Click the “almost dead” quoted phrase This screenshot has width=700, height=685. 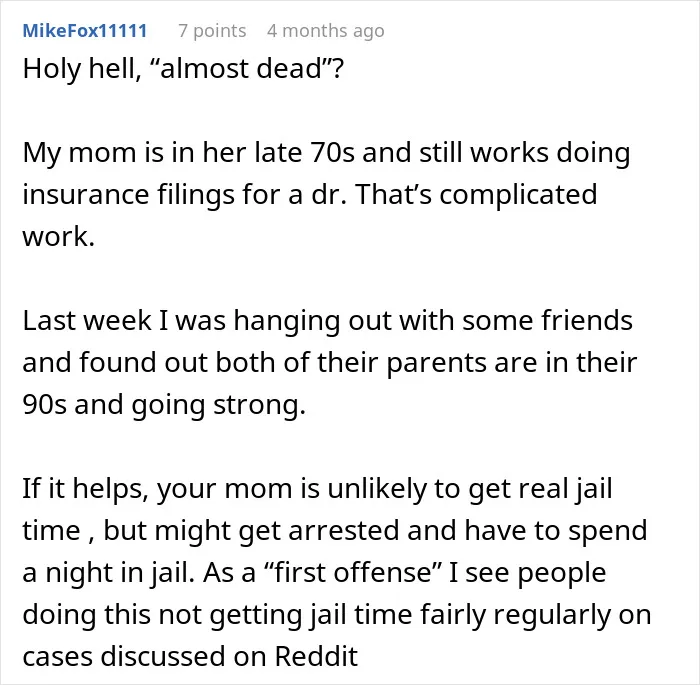pos(243,68)
